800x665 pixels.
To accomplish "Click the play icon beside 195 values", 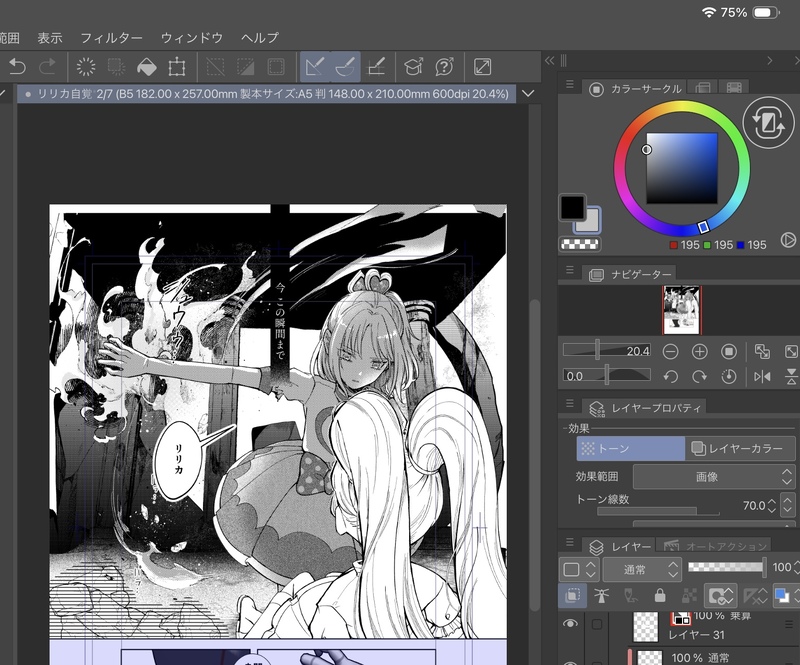I will (788, 240).
